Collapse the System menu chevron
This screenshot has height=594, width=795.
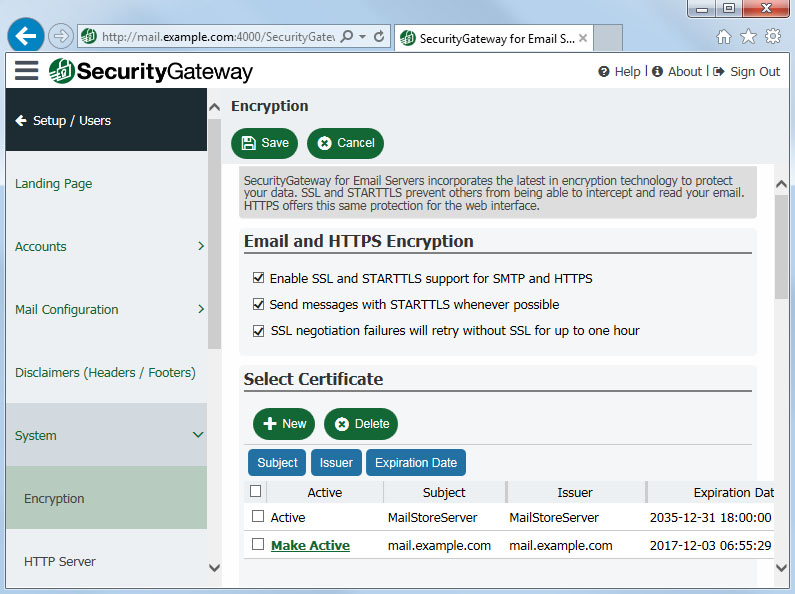click(x=198, y=435)
